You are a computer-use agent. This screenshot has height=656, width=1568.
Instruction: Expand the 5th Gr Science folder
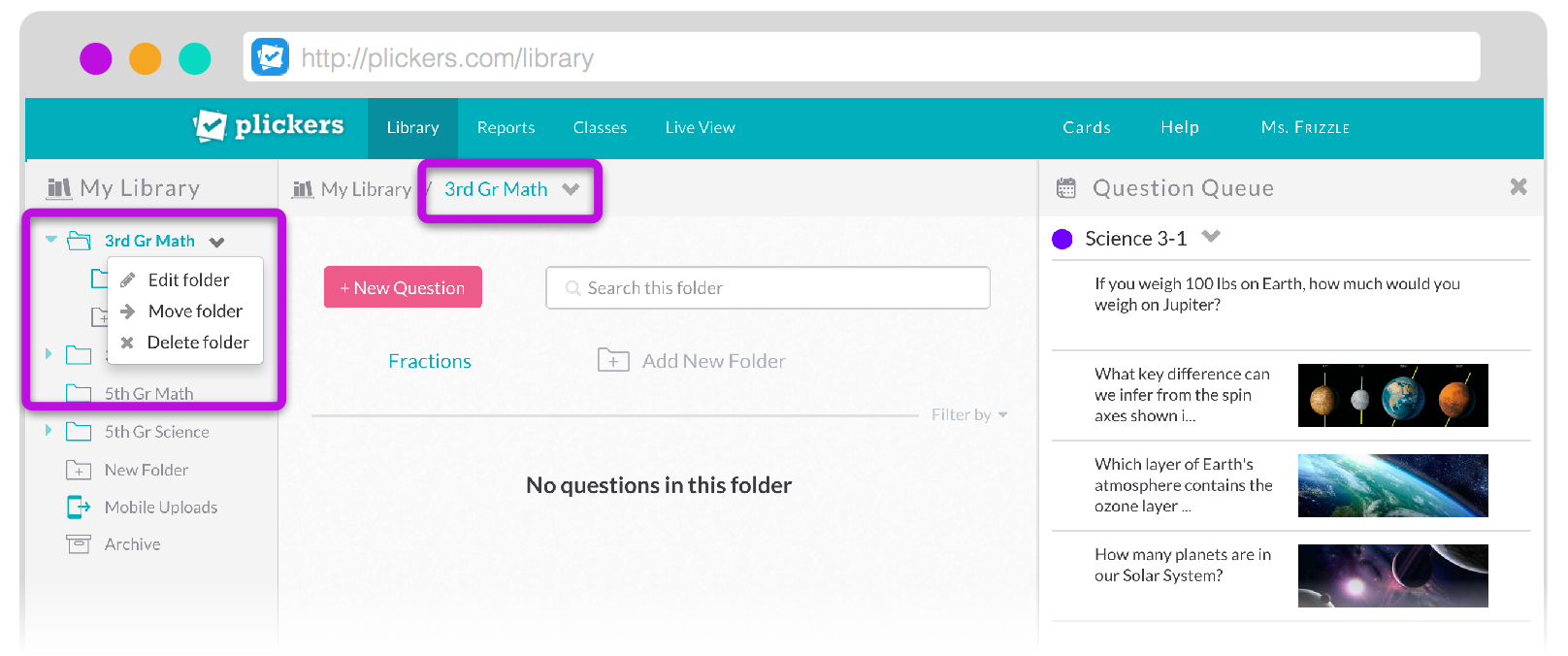(x=49, y=431)
